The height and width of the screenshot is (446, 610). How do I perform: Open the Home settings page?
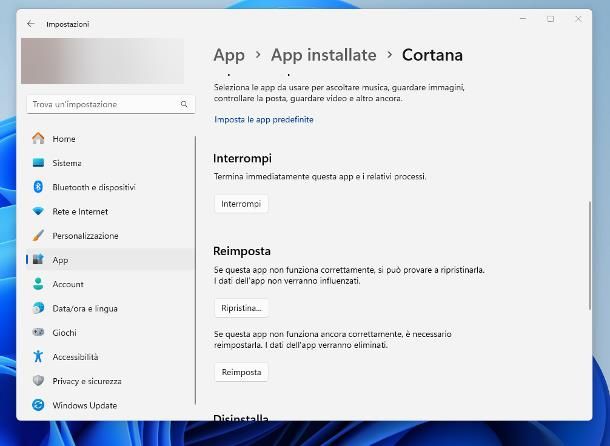coord(110,139)
